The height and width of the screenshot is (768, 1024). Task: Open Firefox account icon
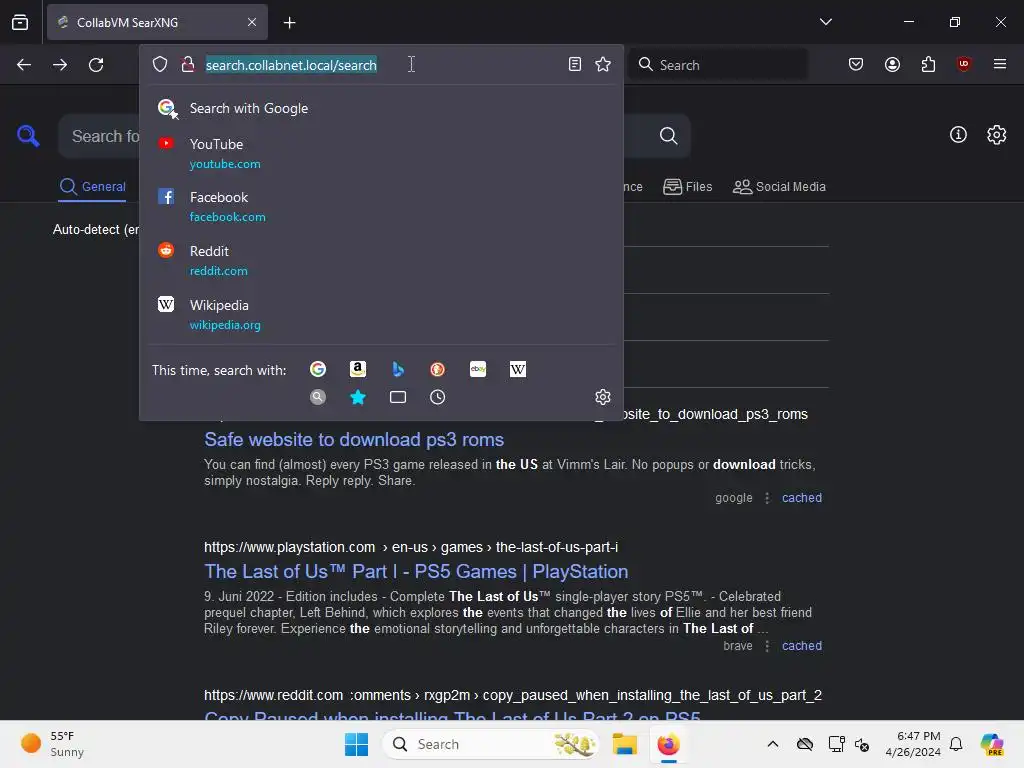point(892,64)
